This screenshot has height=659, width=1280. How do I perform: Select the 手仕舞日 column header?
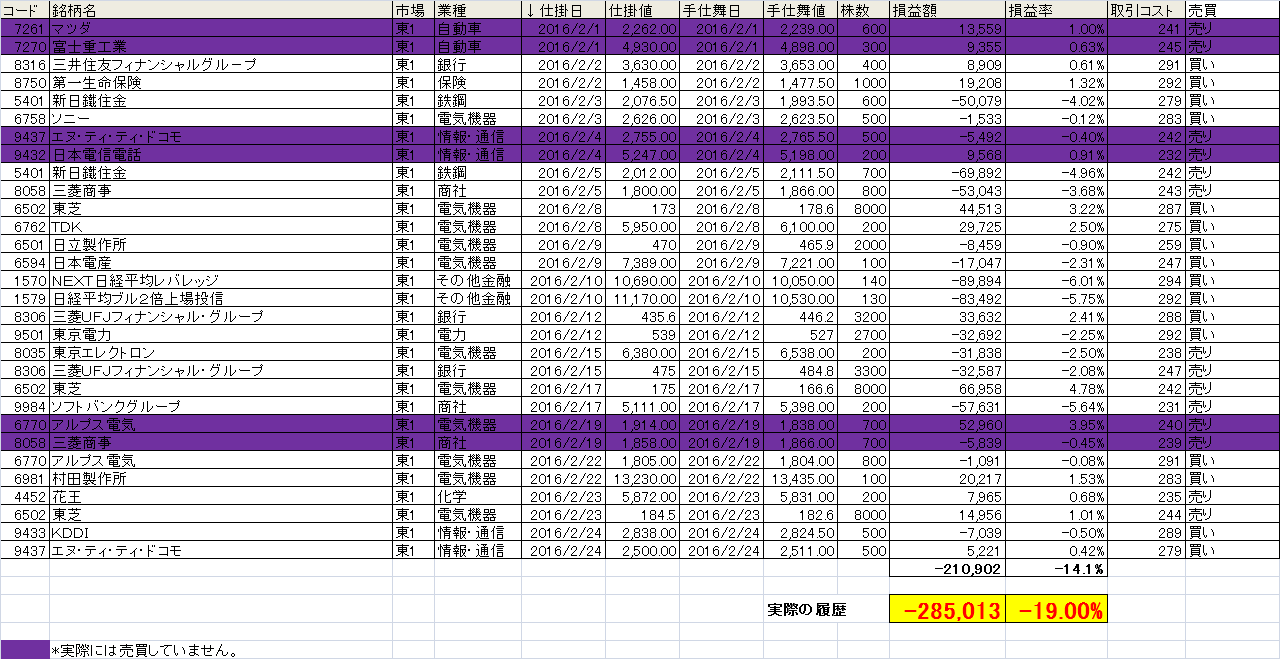[723, 10]
